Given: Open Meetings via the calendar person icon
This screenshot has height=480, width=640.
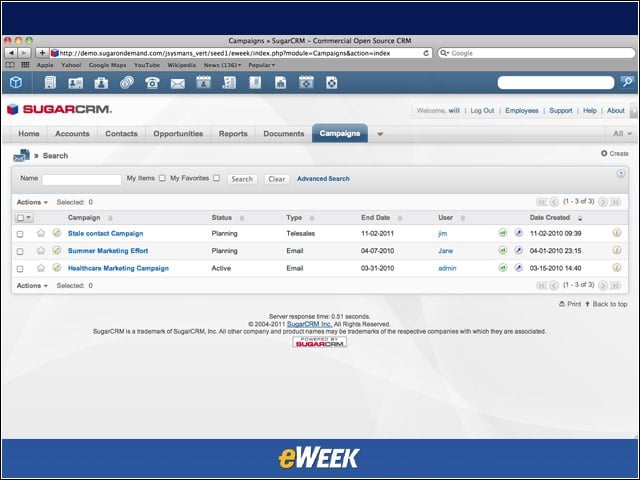Looking at the screenshot, I should click(x=203, y=82).
